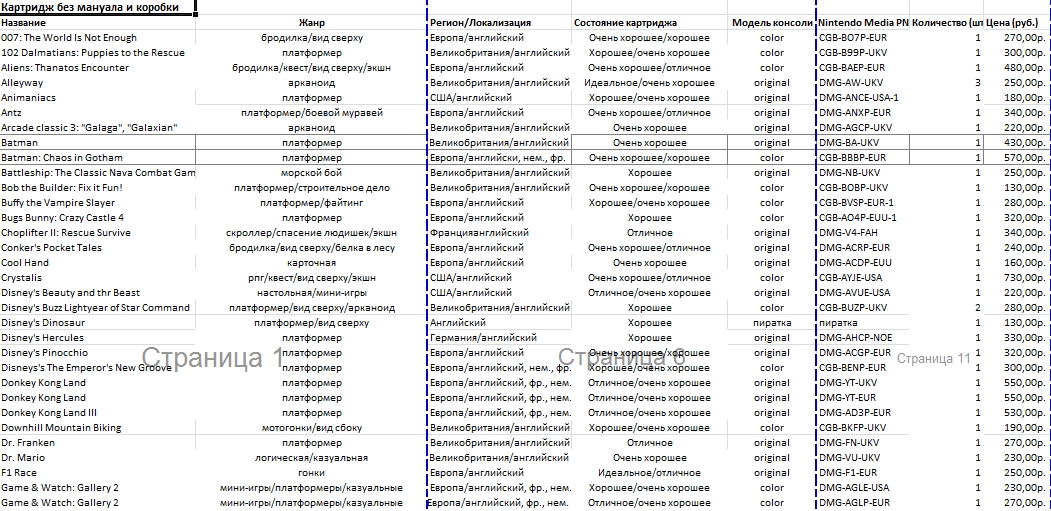This screenshot has height=511, width=1051.
Task: Click the genre cell 'морской бой'
Action: tap(312, 172)
